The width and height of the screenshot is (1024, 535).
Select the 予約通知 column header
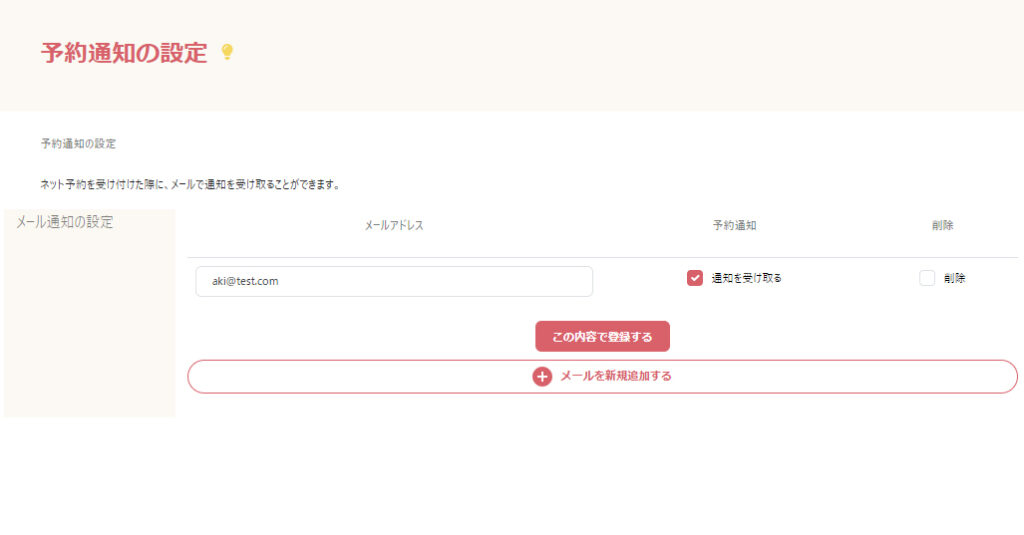pos(734,226)
